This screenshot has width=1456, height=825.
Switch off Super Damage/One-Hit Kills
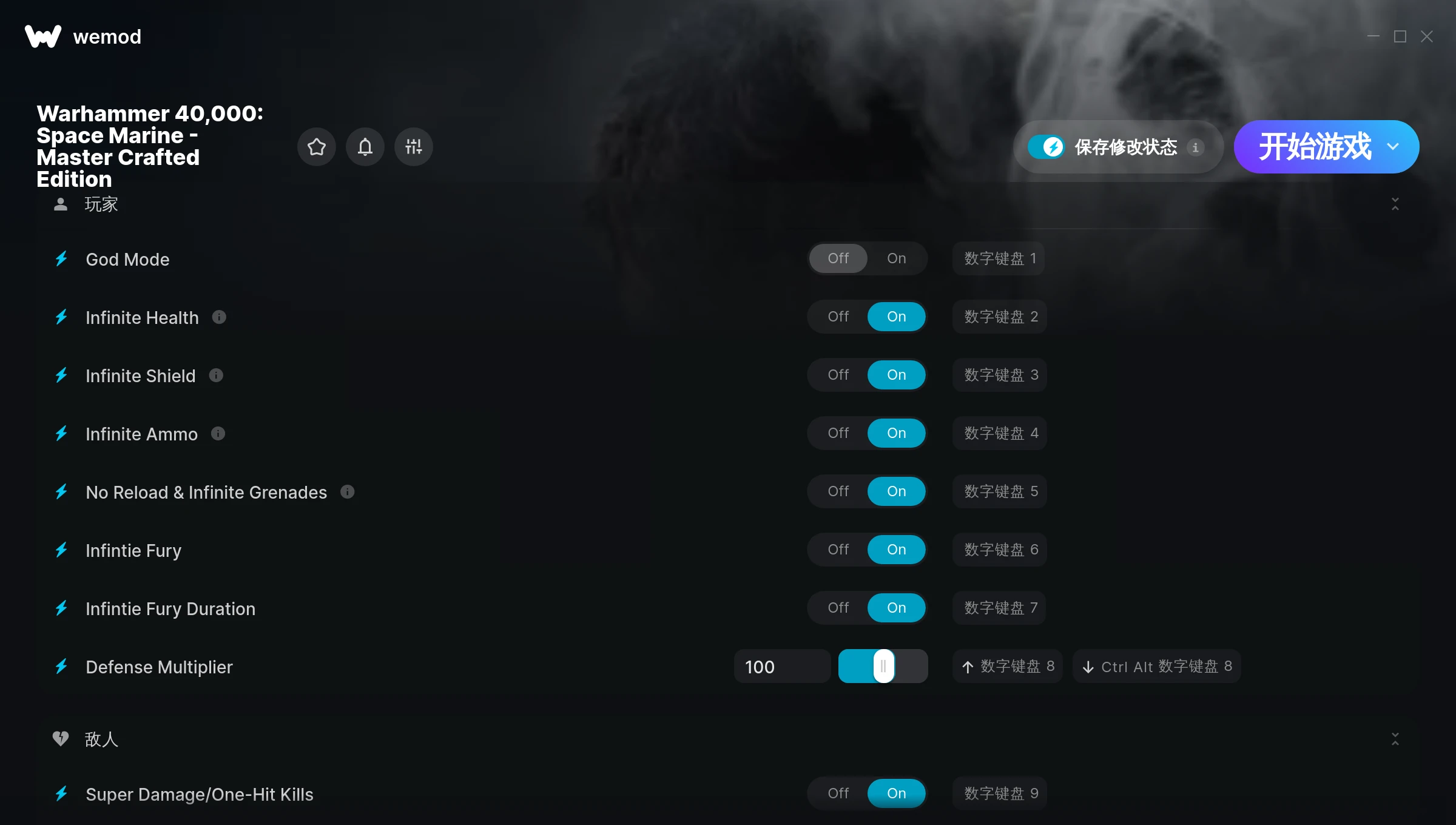pyautogui.click(x=838, y=793)
